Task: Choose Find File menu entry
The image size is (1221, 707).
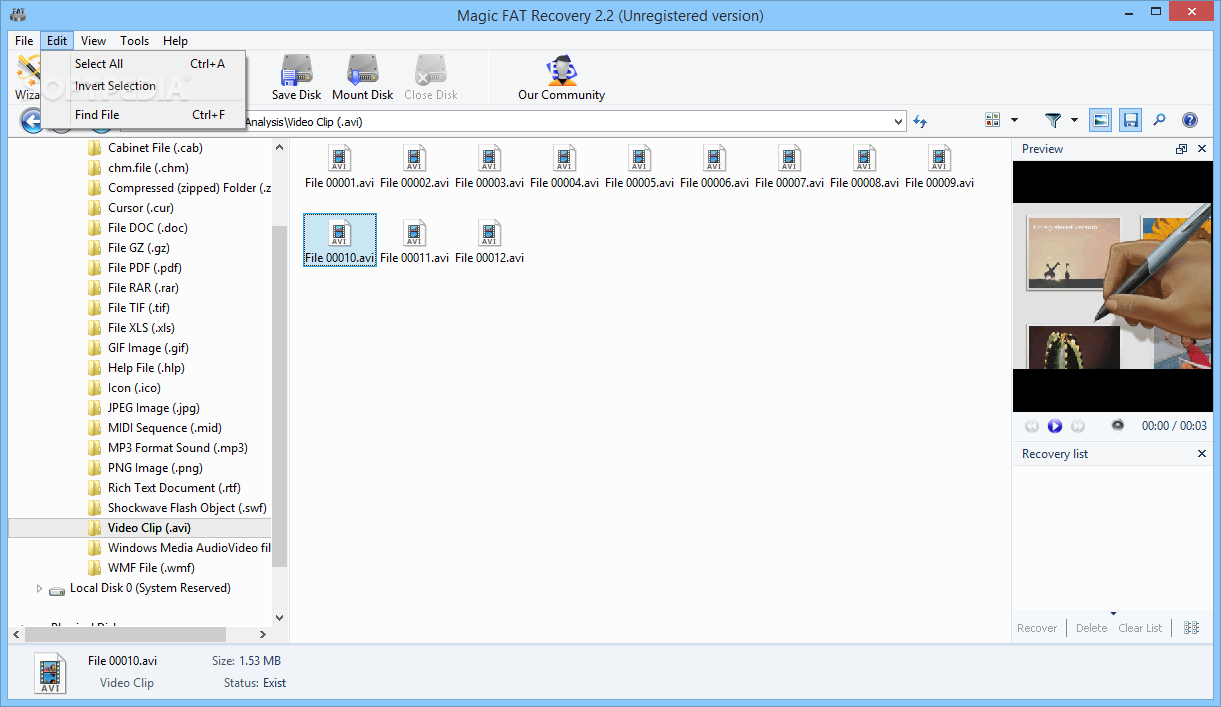Action: (144, 115)
